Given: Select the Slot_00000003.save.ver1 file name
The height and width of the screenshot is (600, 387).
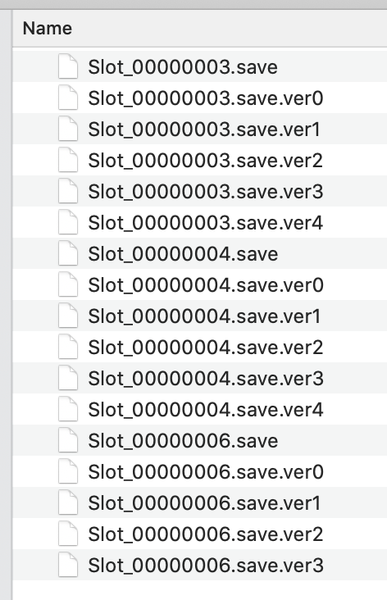Looking at the screenshot, I should pyautogui.click(x=204, y=129).
